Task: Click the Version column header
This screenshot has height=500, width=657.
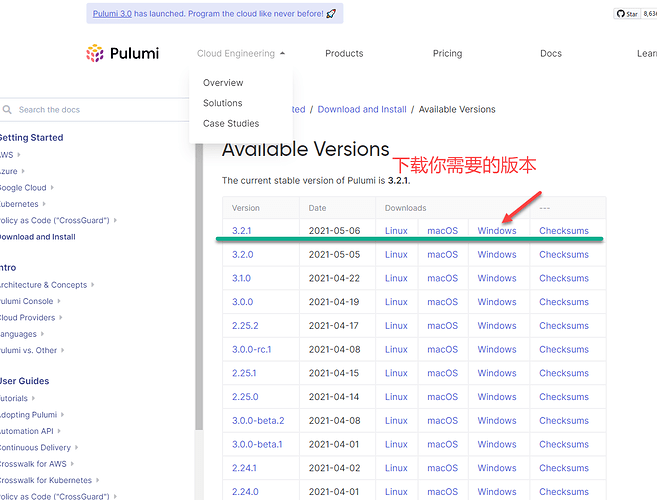Action: pyautogui.click(x=246, y=208)
